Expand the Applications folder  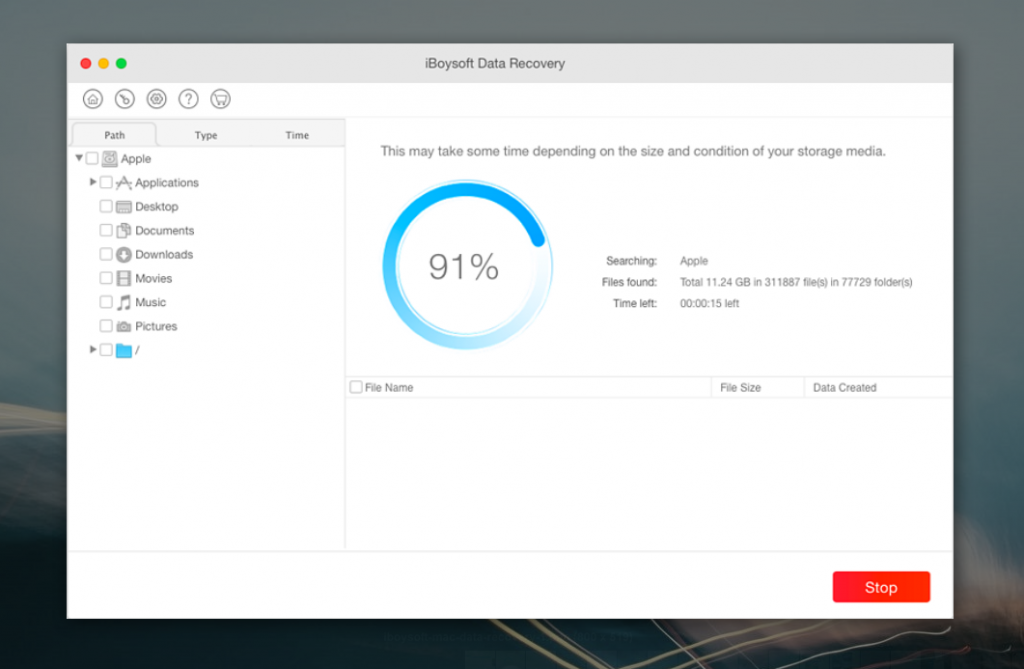tap(93, 182)
